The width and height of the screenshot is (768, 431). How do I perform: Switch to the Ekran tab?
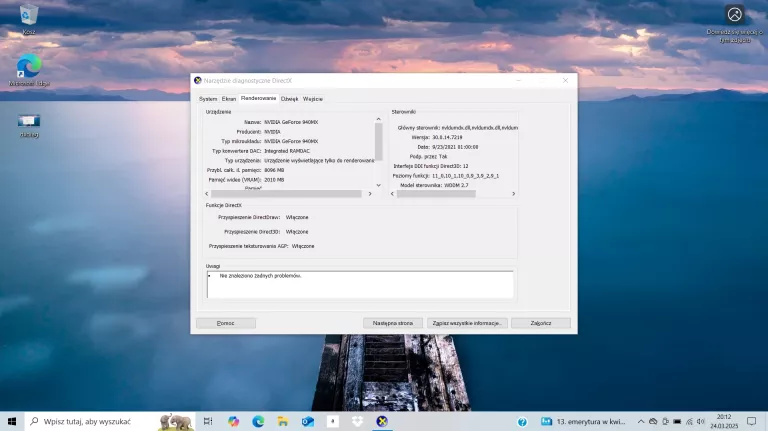coord(229,99)
